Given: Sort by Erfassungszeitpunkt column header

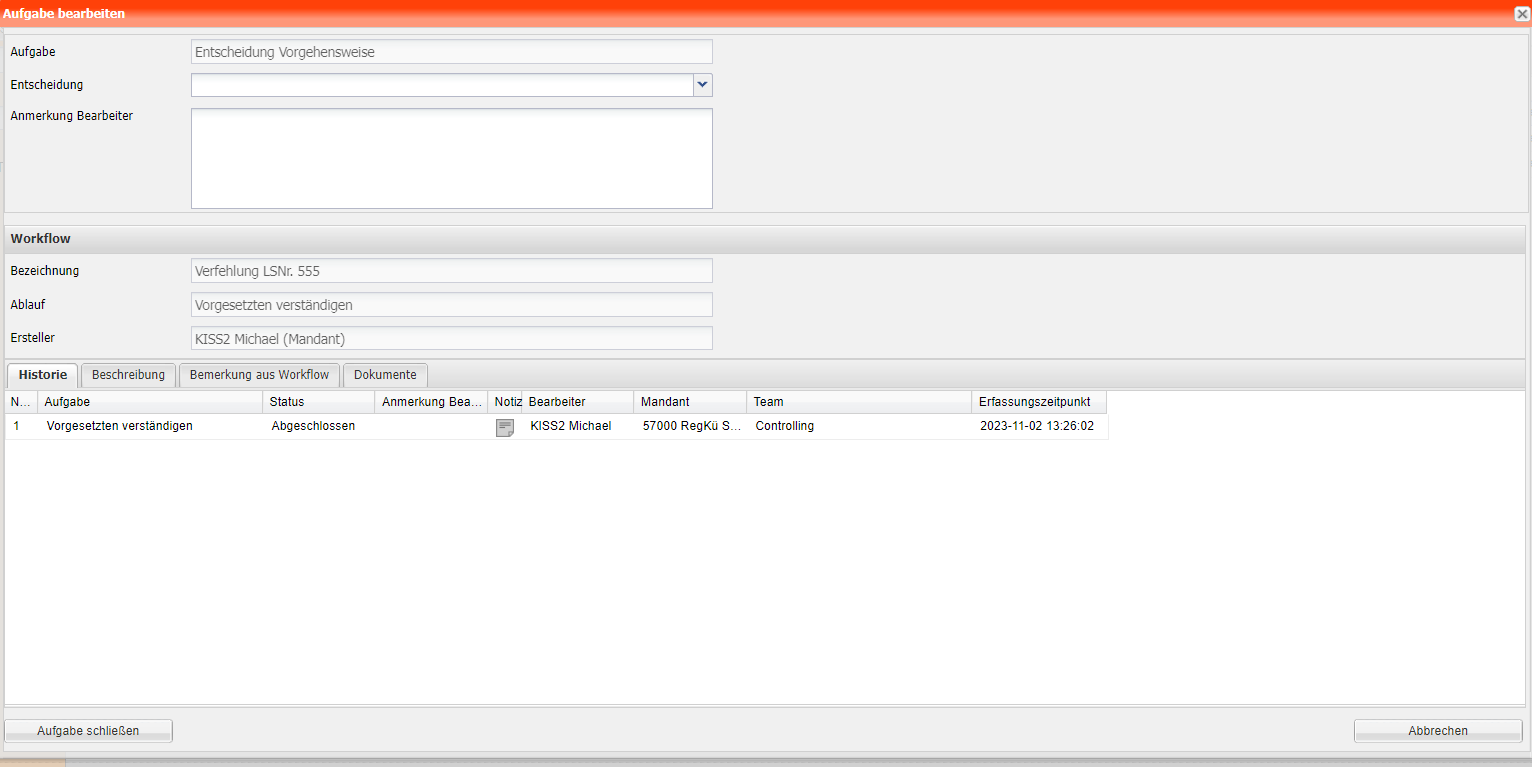Looking at the screenshot, I should [1038, 402].
